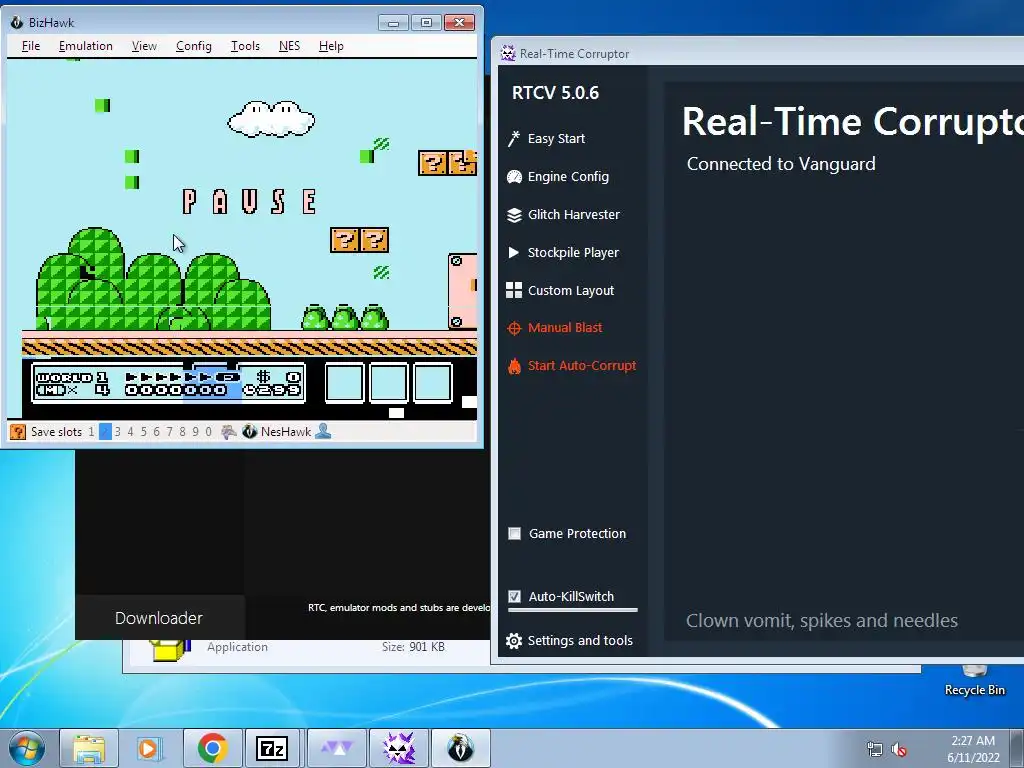
Task: Click the Stockpile Player play icon
Action: pyautogui.click(x=514, y=252)
